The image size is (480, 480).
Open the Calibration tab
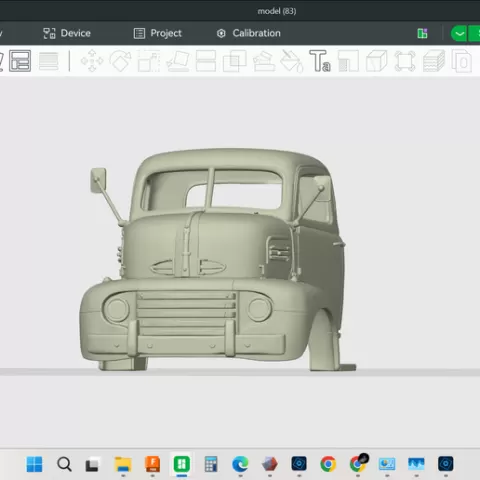point(248,33)
